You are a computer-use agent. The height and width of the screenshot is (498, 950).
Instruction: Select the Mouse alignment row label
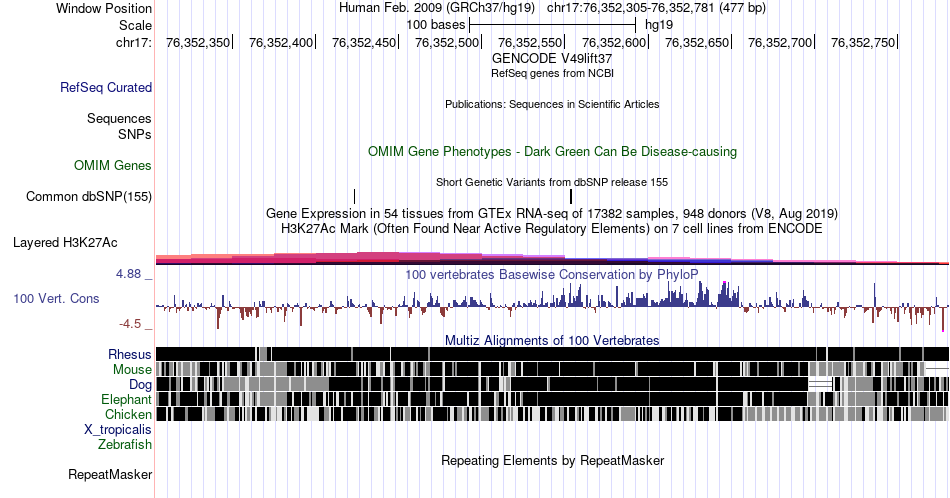[x=132, y=370]
